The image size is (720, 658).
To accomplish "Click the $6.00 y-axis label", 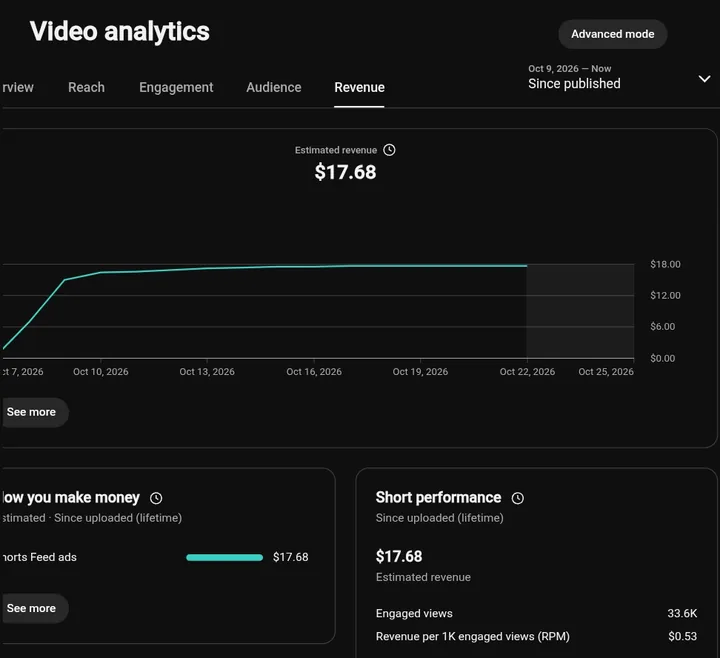I will [x=663, y=326].
